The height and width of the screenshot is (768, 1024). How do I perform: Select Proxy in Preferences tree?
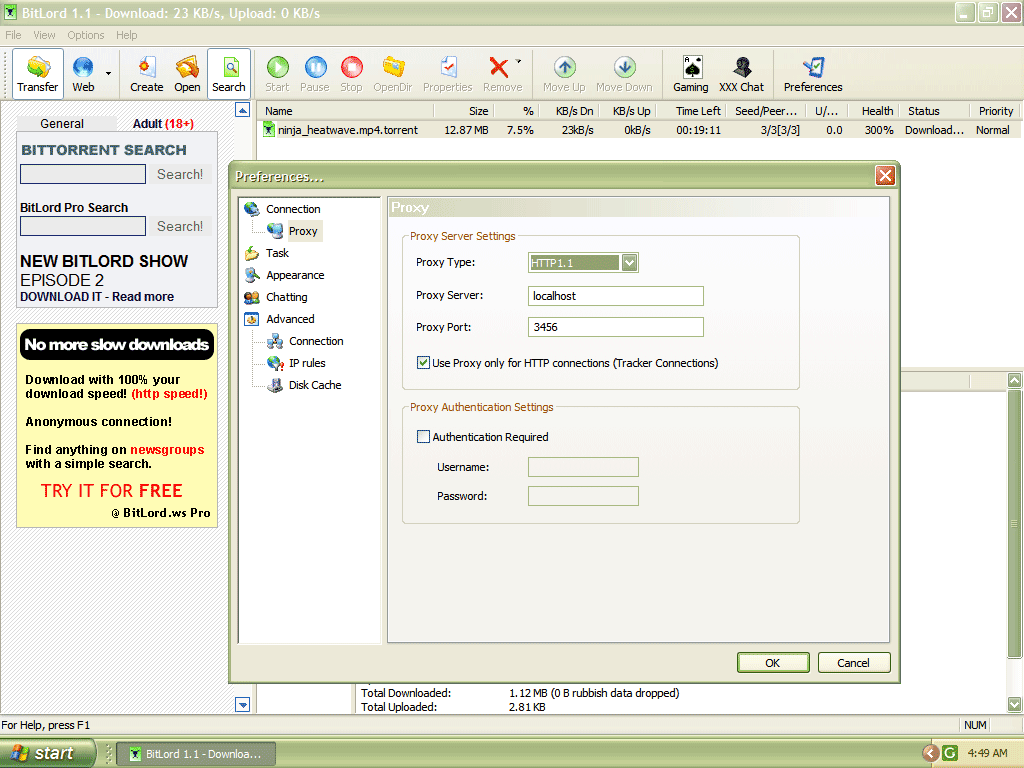coord(302,231)
